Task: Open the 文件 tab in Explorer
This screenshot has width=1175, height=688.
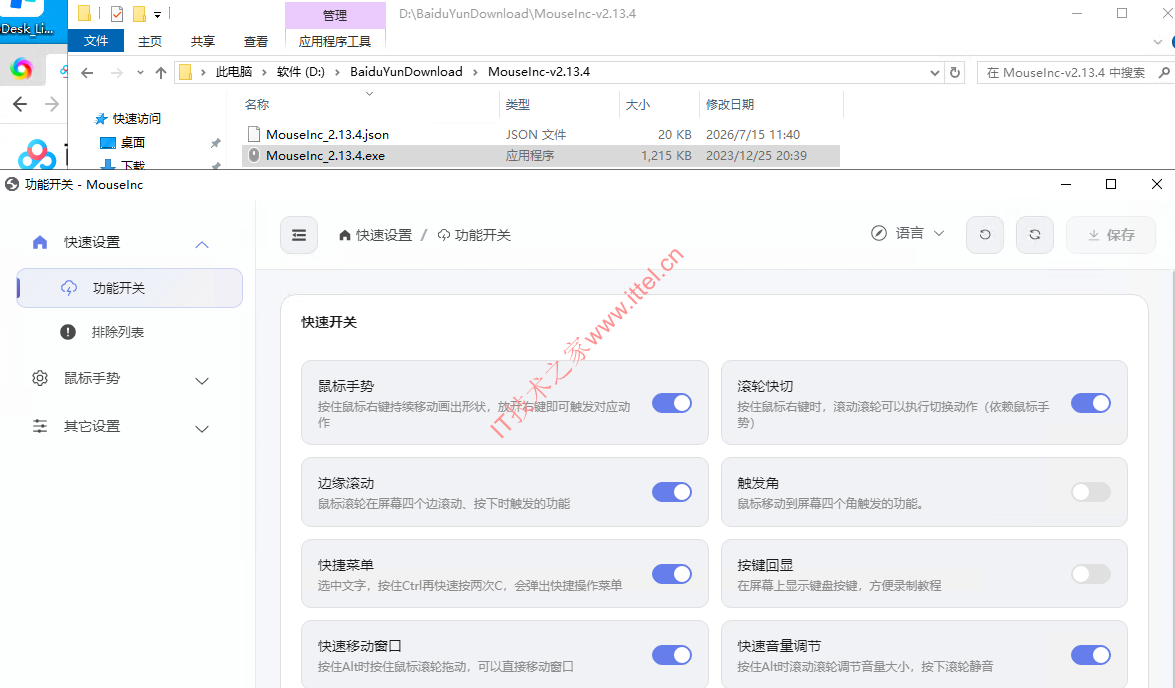Action: click(x=96, y=40)
